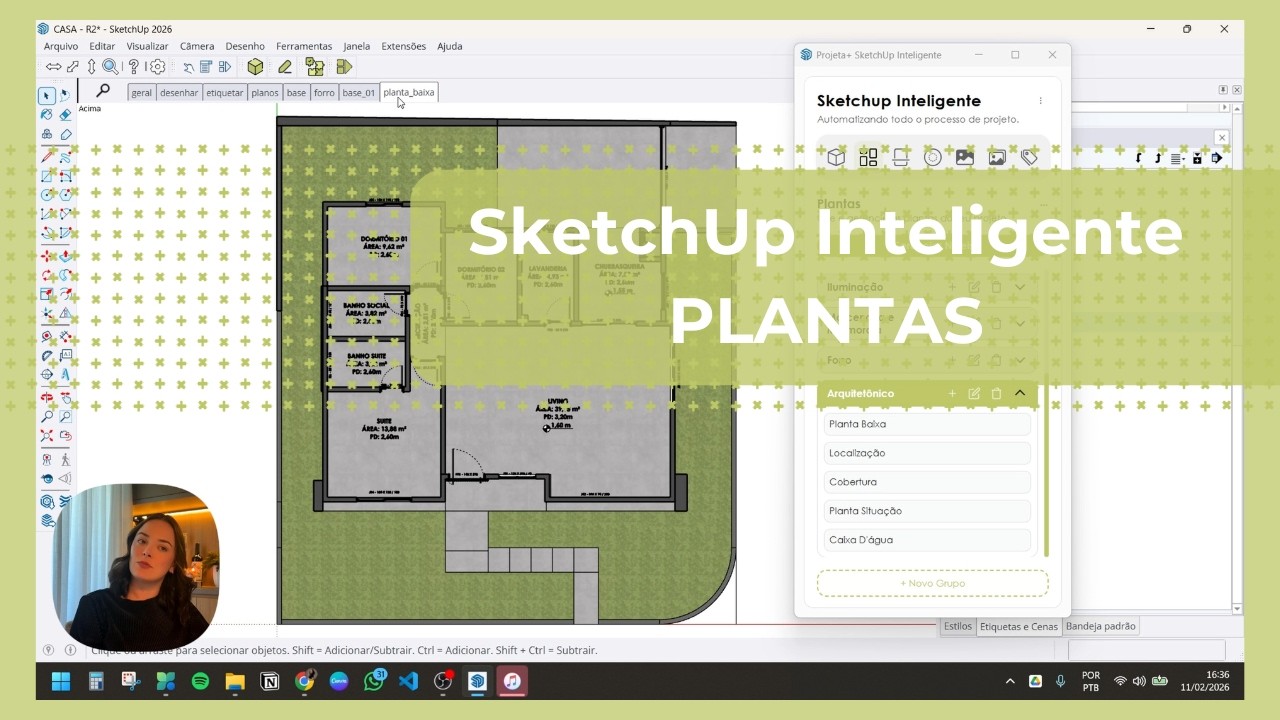Click the scroll-down arrow of the tray scrollbar
The width and height of the screenshot is (1280, 720).
click(x=1237, y=608)
